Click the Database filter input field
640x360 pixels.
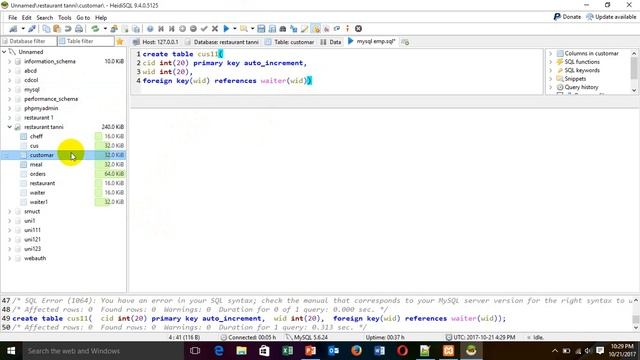[x=29, y=41]
